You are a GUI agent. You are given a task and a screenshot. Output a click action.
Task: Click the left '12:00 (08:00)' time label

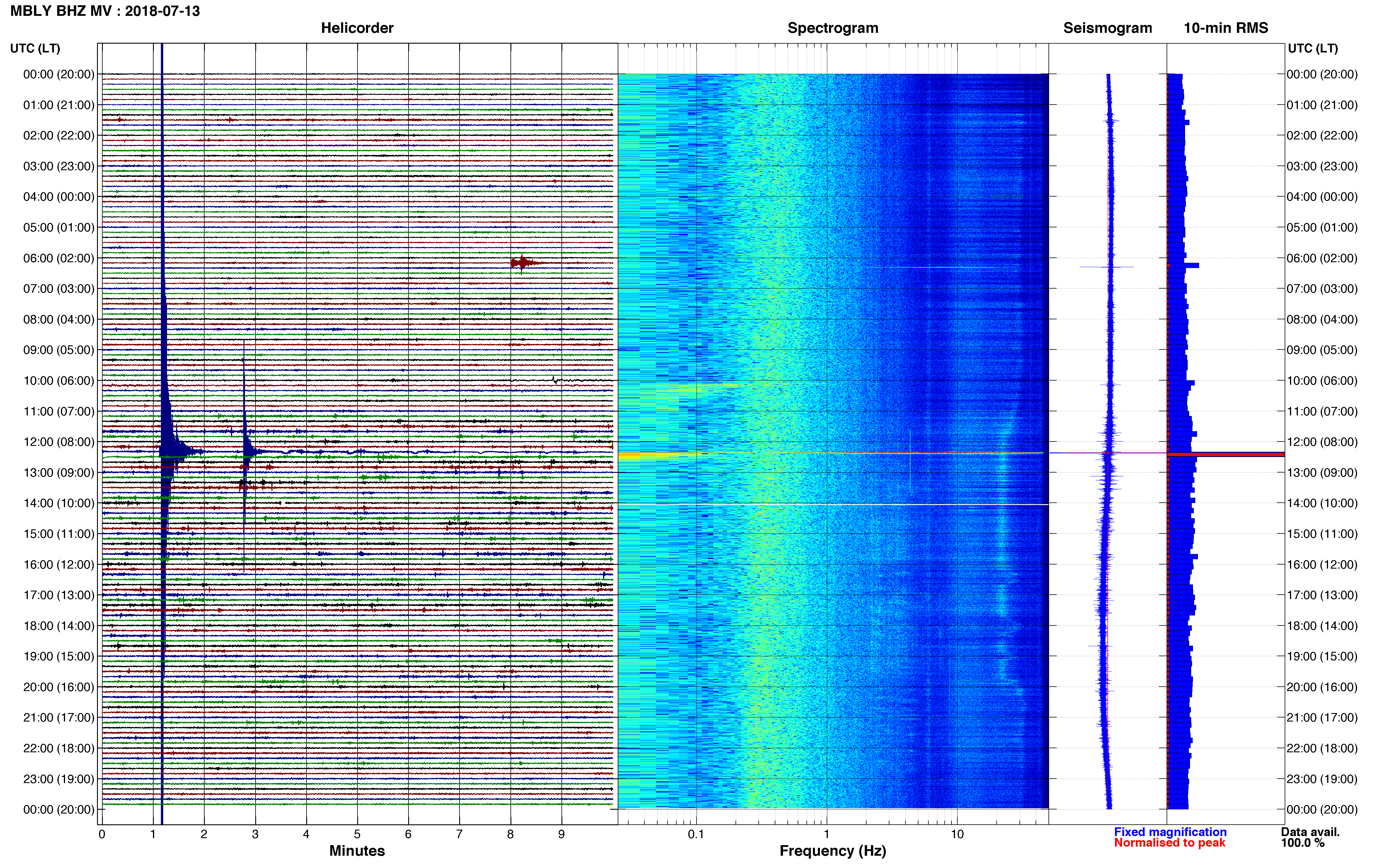(x=59, y=442)
